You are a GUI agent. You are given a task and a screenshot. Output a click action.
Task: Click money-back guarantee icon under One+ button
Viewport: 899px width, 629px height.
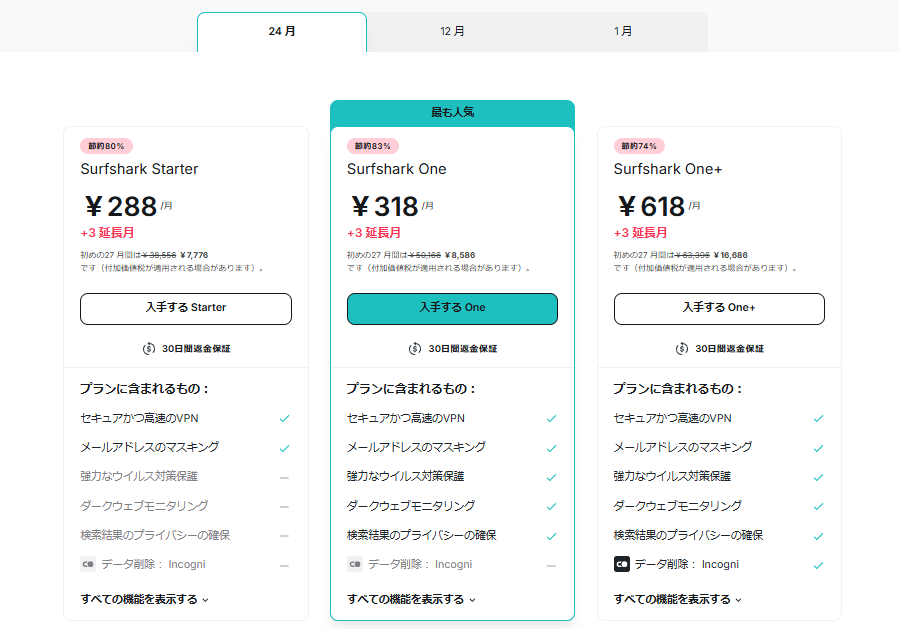682,349
